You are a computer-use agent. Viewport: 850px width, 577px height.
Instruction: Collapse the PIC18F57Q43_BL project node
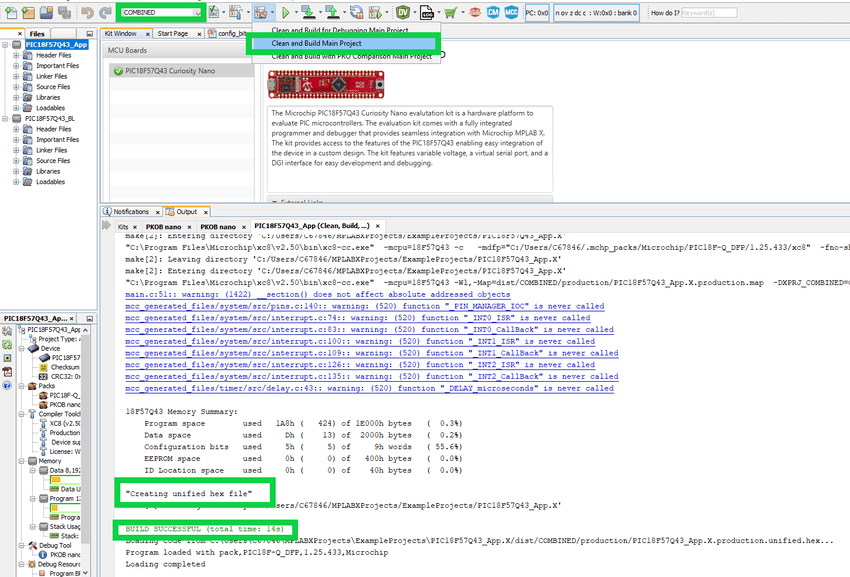(5, 118)
